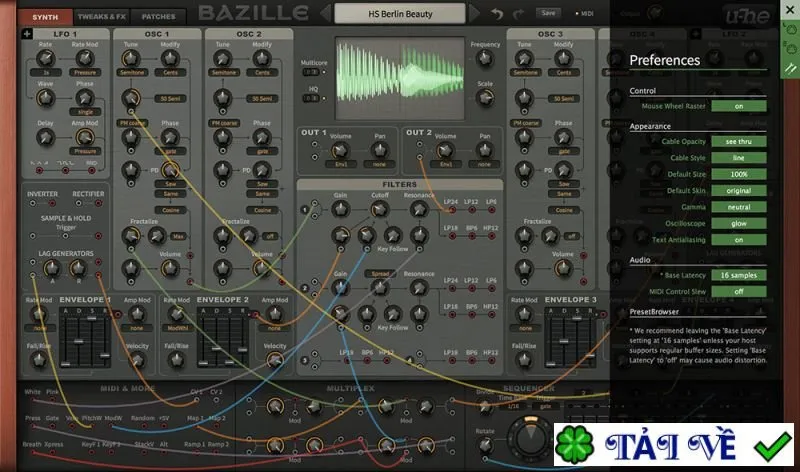This screenshot has height=472, width=800.
Task: Click the Envelope 1 Velocity knob
Action: [137, 360]
